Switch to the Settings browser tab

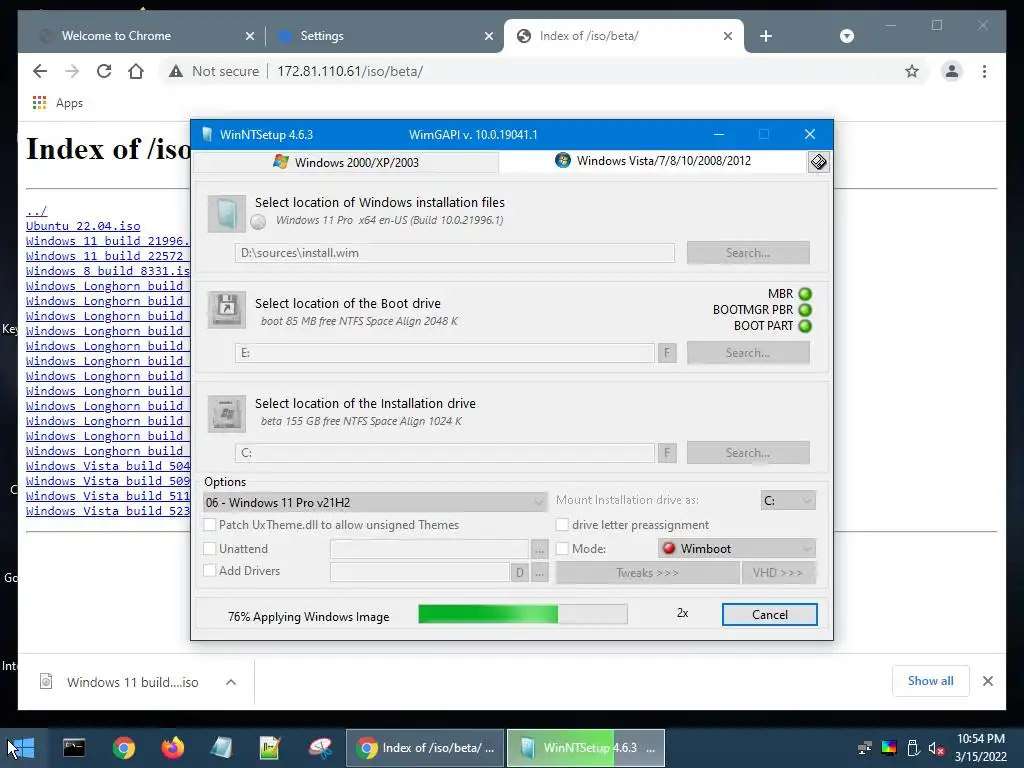point(384,36)
